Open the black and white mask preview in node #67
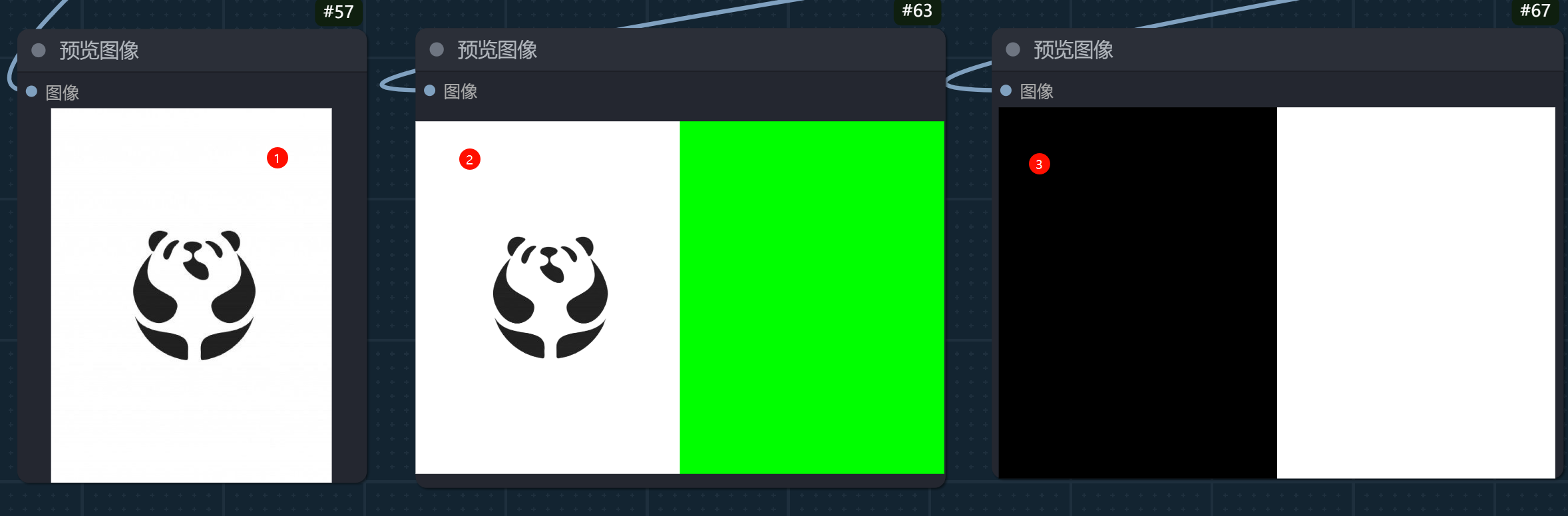Screen dimensions: 1568x516 pyautogui.click(x=1277, y=293)
